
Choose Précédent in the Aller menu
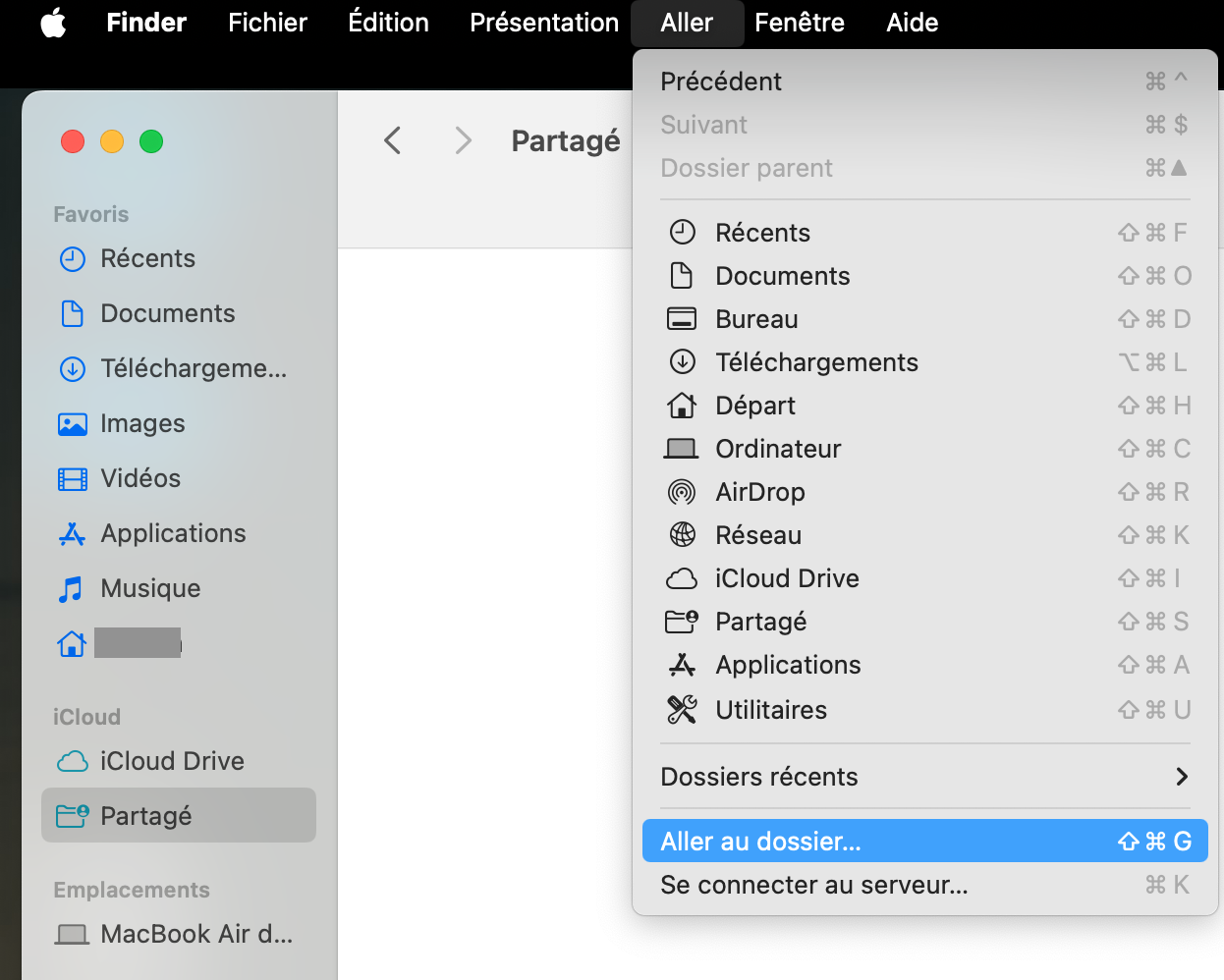click(924, 82)
